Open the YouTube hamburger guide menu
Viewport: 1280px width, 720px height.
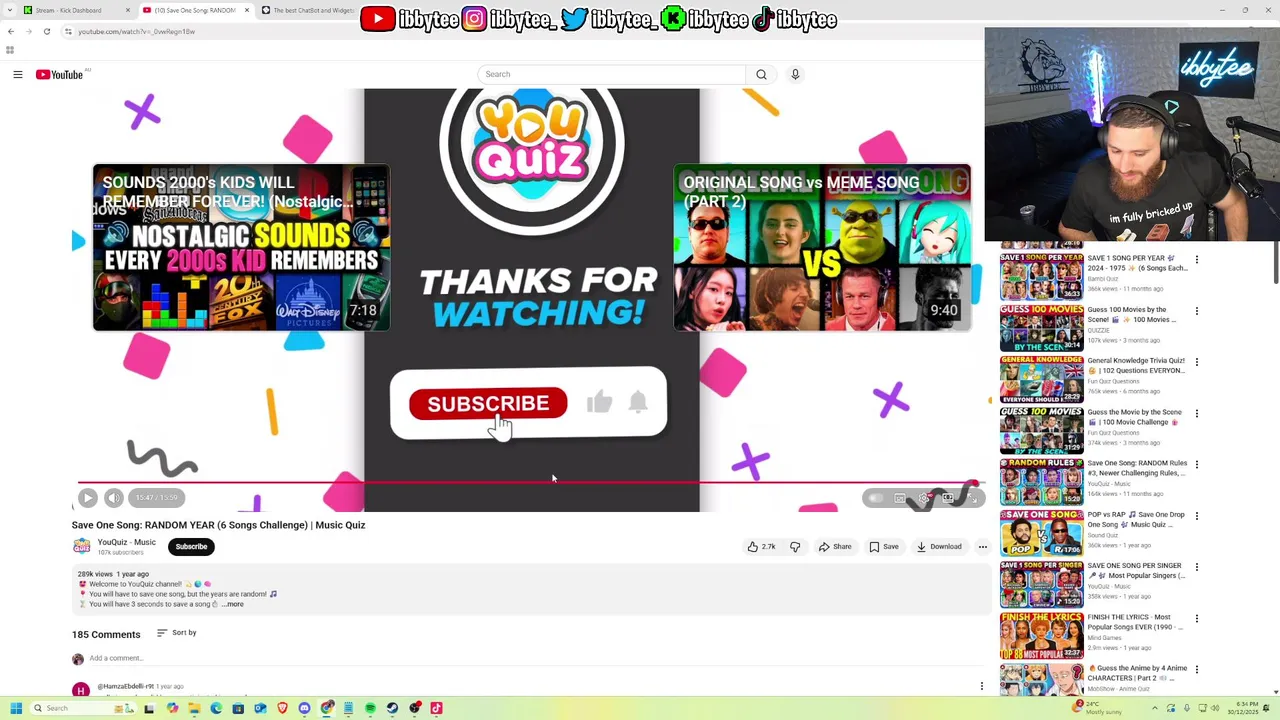[18, 74]
